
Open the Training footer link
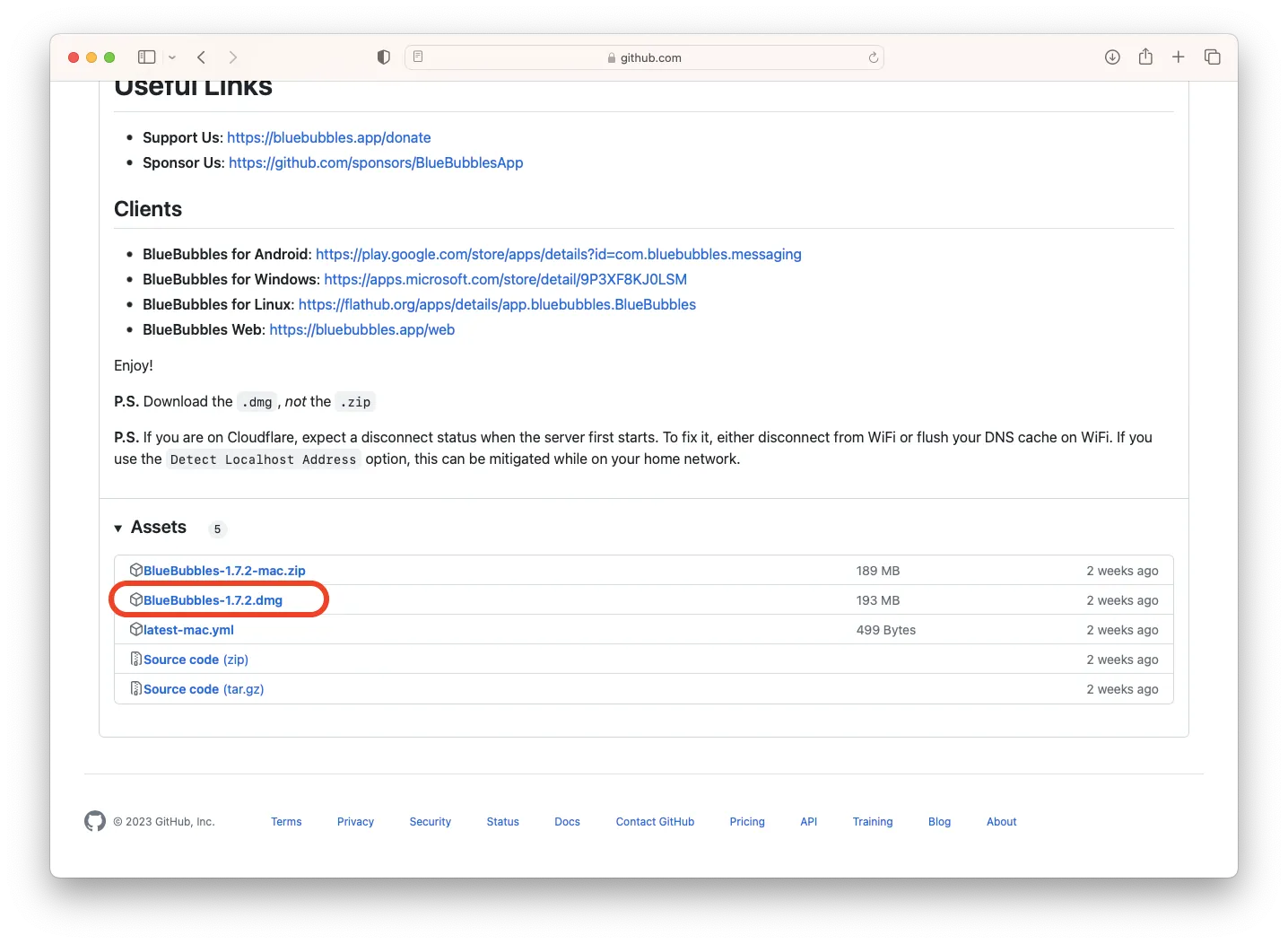(873, 822)
